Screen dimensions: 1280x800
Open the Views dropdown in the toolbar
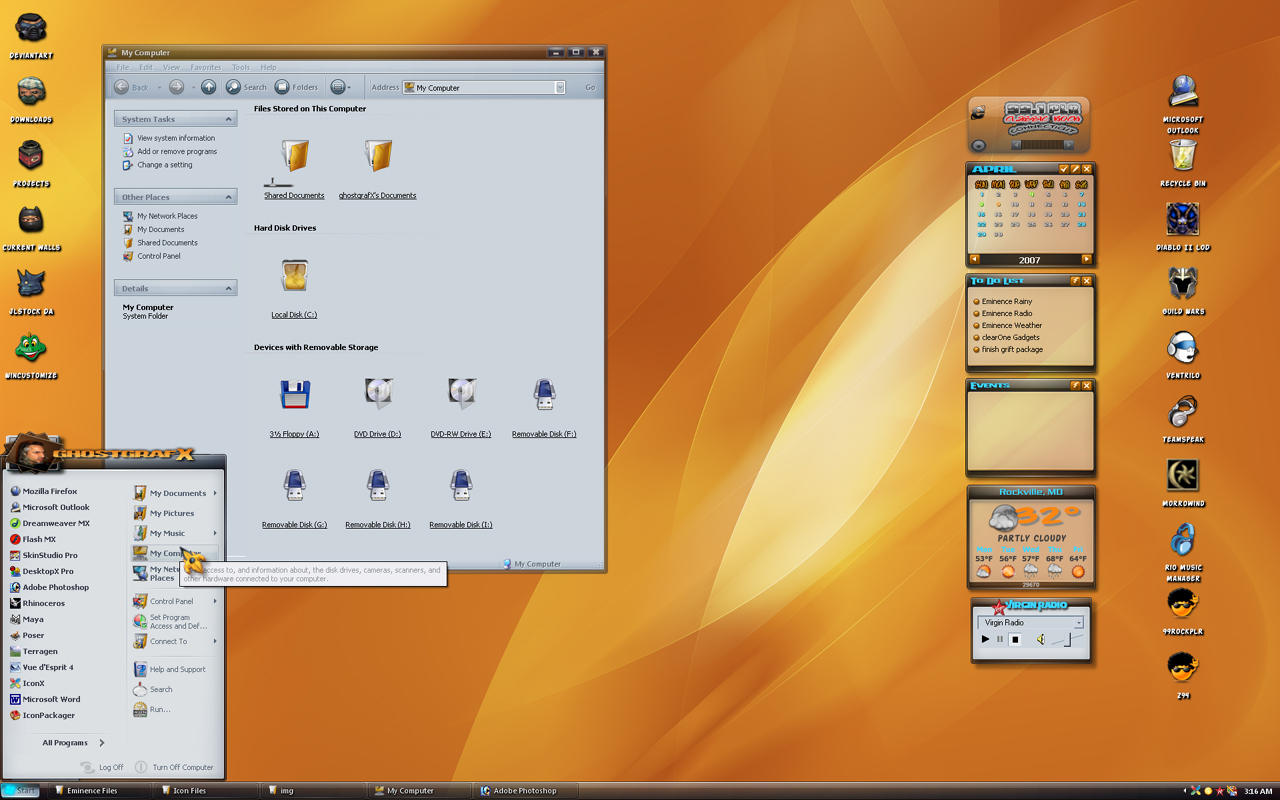(x=340, y=87)
